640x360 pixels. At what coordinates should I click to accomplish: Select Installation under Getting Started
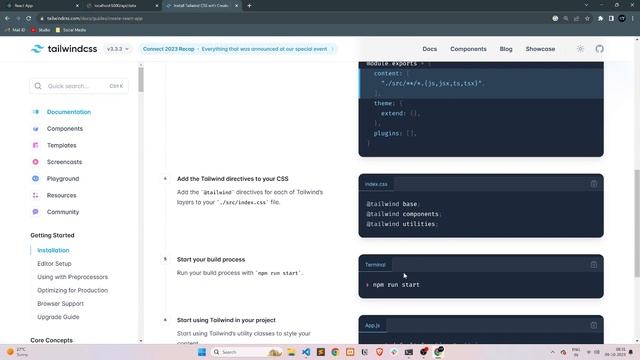(x=53, y=250)
